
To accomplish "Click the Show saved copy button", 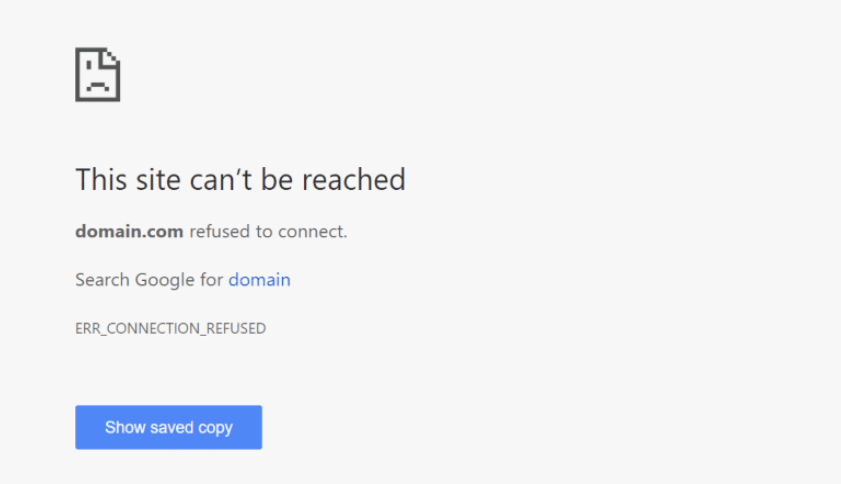I will pos(168,427).
